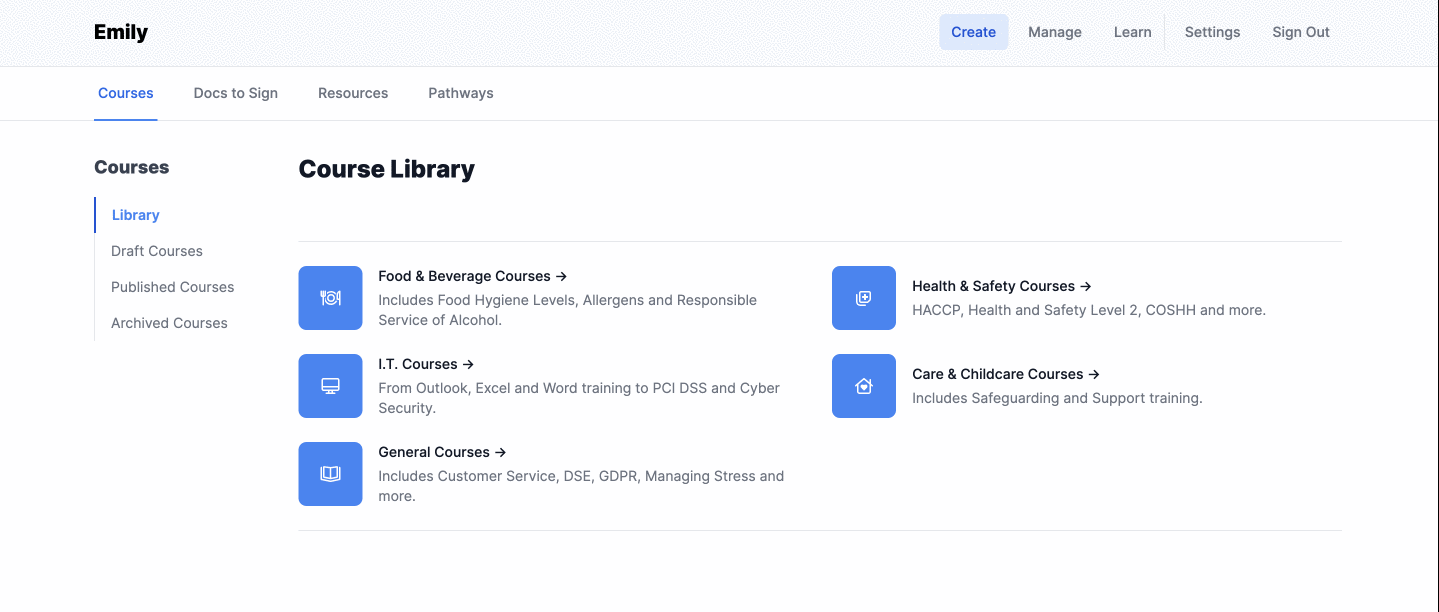Open Draft Courses in sidebar
Viewport: 1439px width, 612px height.
click(x=157, y=251)
